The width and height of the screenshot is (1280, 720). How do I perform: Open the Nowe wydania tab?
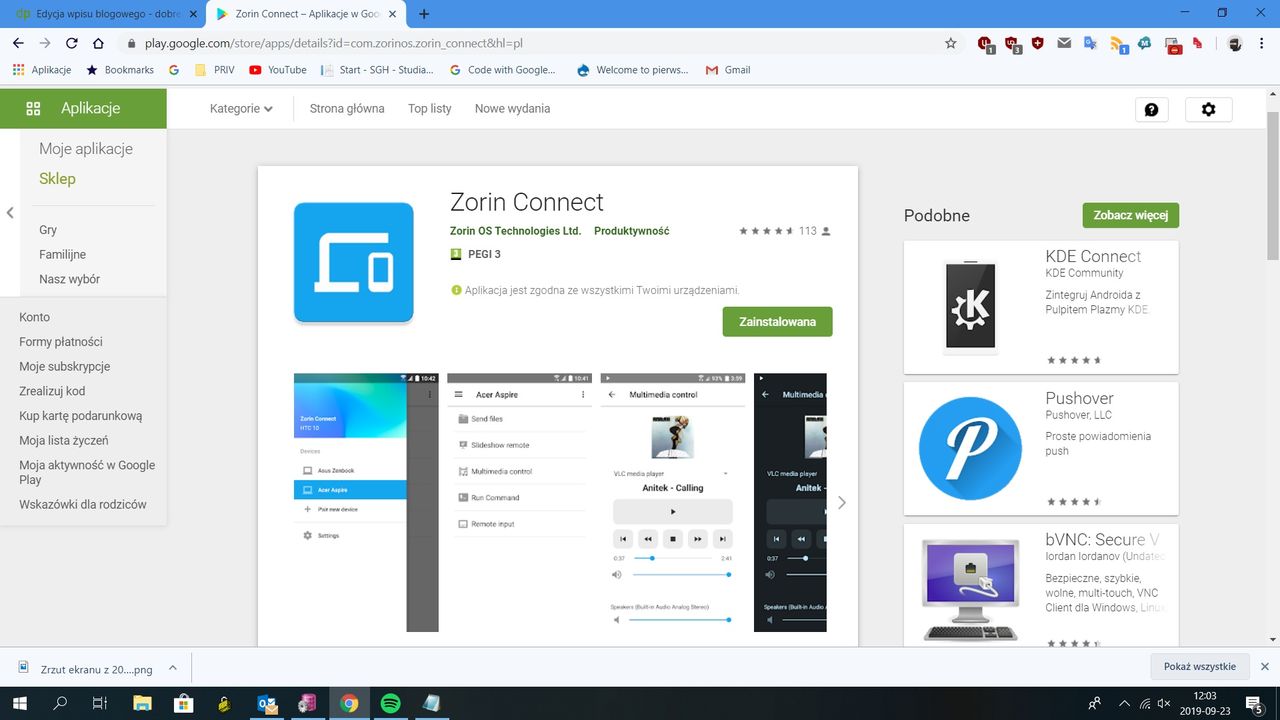[512, 109]
